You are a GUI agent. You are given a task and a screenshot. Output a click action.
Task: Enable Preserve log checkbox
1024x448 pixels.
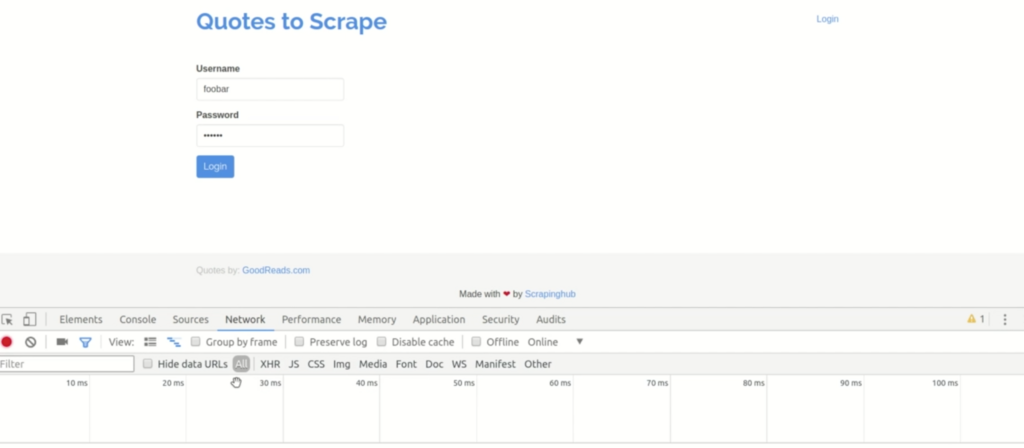pyautogui.click(x=299, y=342)
